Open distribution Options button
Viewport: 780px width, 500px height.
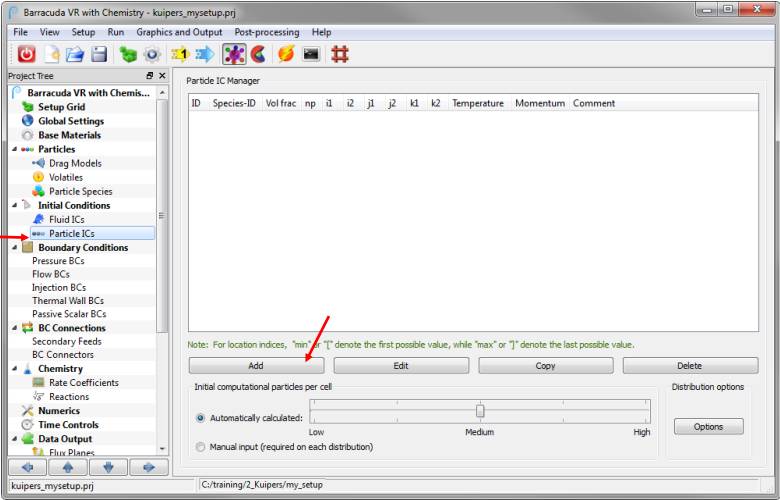pos(708,426)
